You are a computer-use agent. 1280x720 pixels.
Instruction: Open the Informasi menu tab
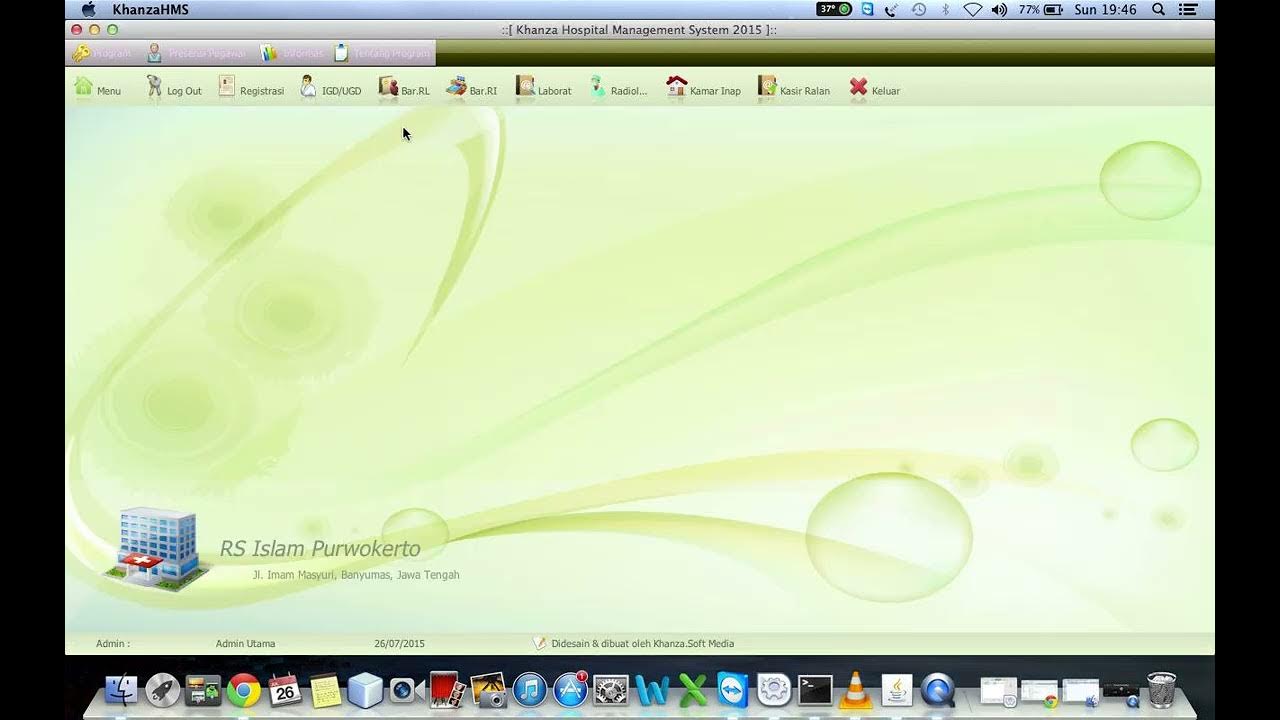292,53
